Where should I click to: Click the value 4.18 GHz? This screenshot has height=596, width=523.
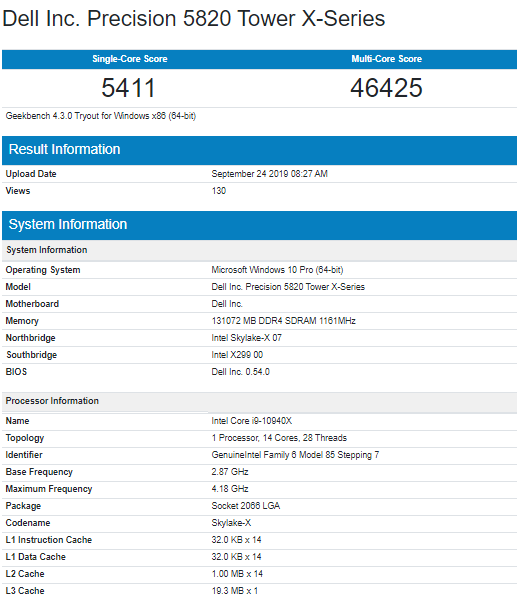tap(230, 489)
